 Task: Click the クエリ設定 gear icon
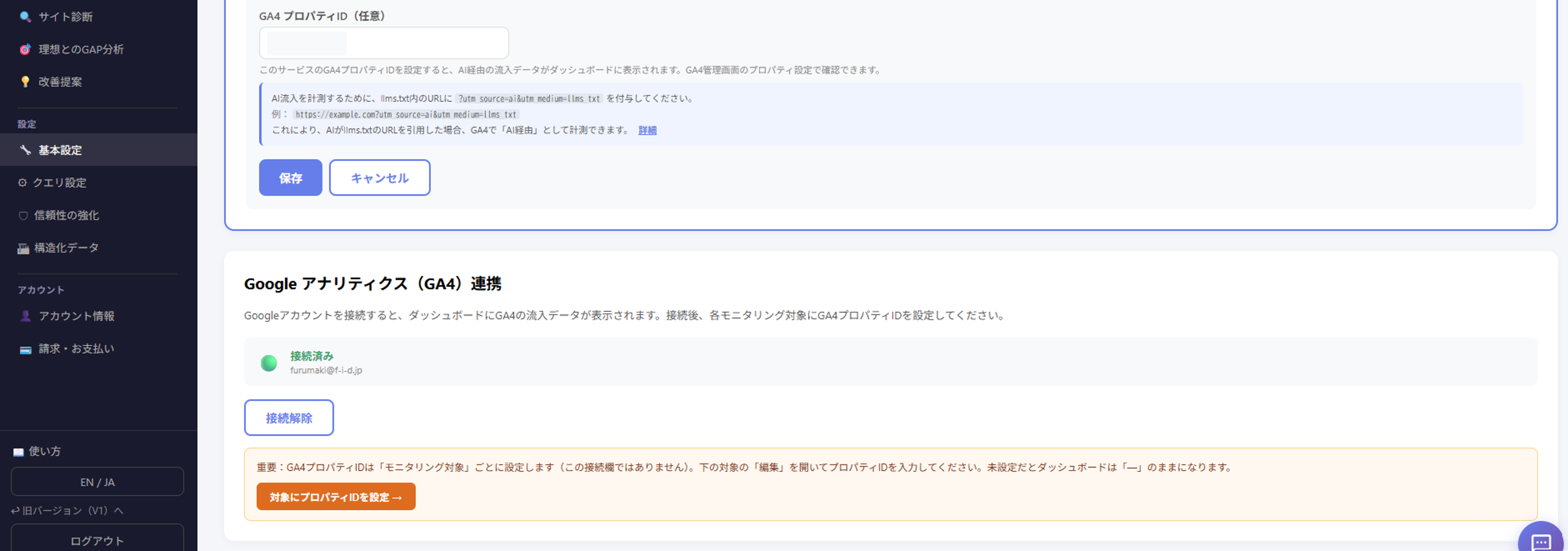click(x=23, y=183)
